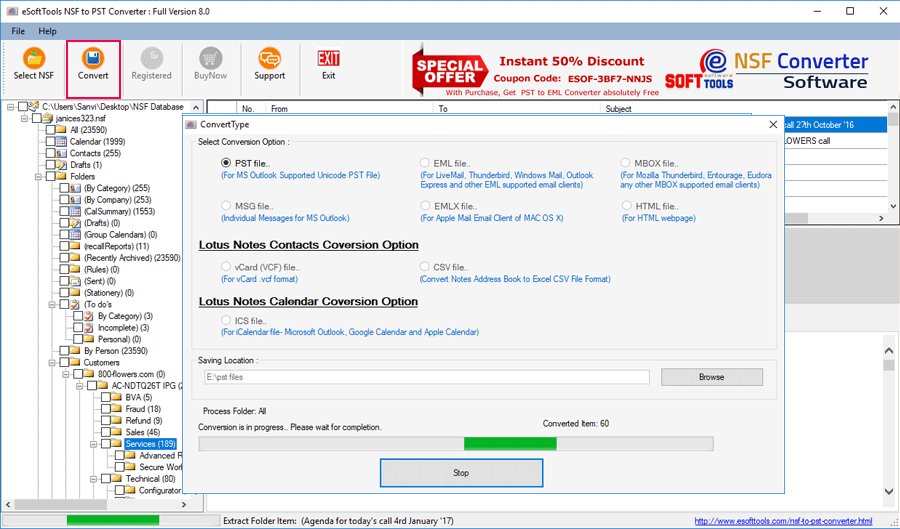Viewport: 900px width, 529px height.
Task: Click the Convert toolbar icon
Action: pyautogui.click(x=92, y=59)
